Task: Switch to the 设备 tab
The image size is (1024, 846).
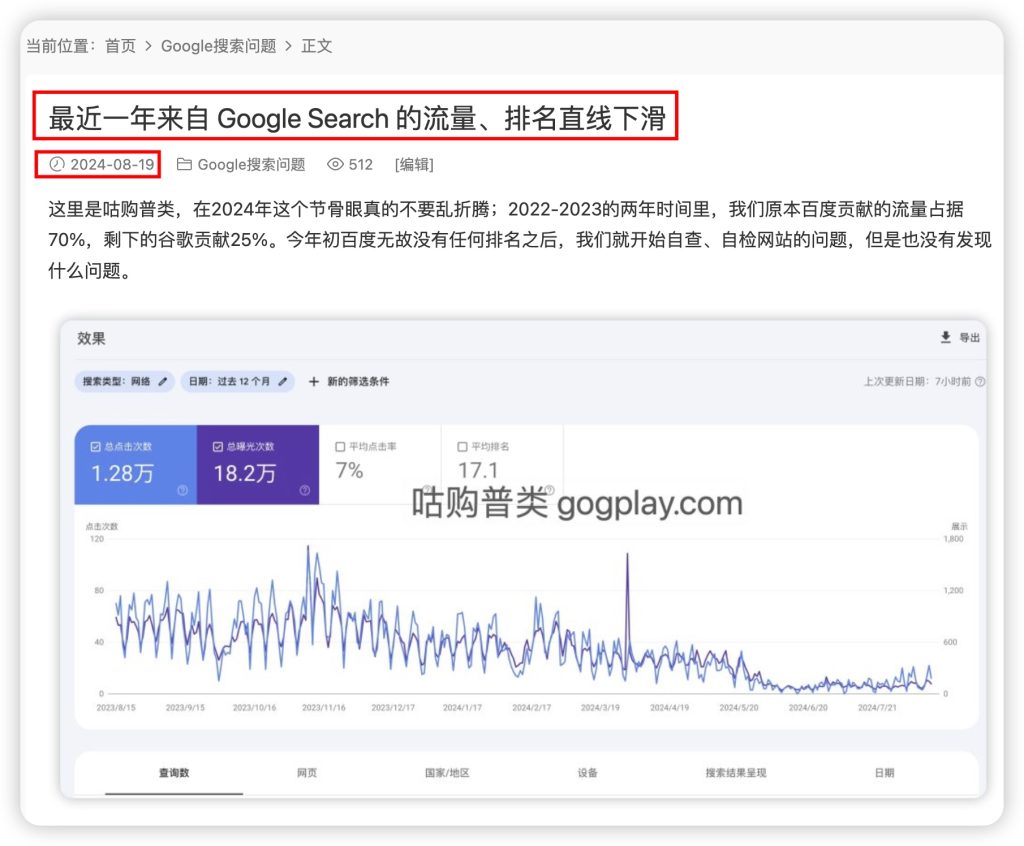Action: click(x=588, y=773)
